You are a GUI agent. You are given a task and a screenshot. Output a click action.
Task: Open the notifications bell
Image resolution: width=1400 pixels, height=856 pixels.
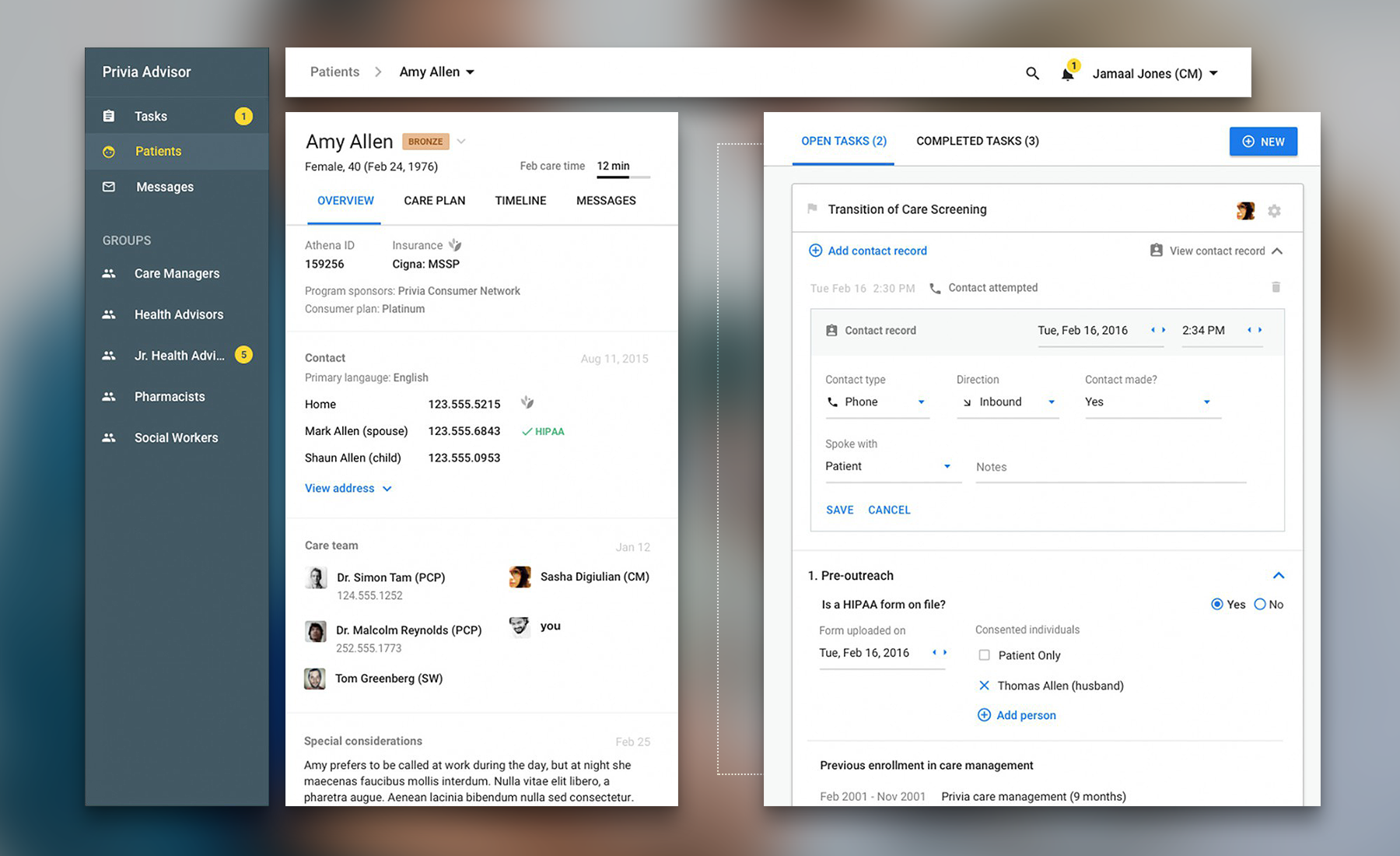point(1068,74)
